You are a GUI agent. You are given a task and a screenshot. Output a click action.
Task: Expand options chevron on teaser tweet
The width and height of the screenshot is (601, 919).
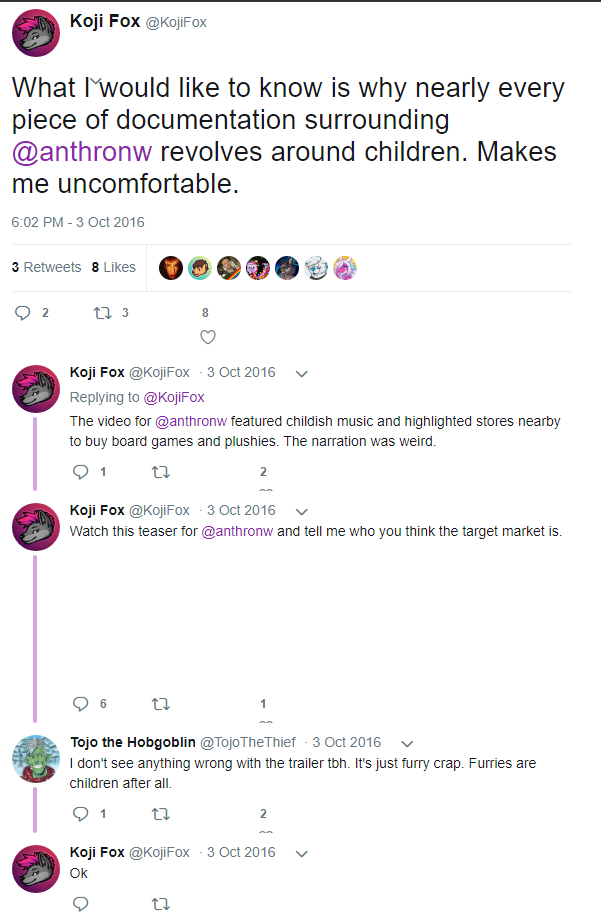pos(302,511)
